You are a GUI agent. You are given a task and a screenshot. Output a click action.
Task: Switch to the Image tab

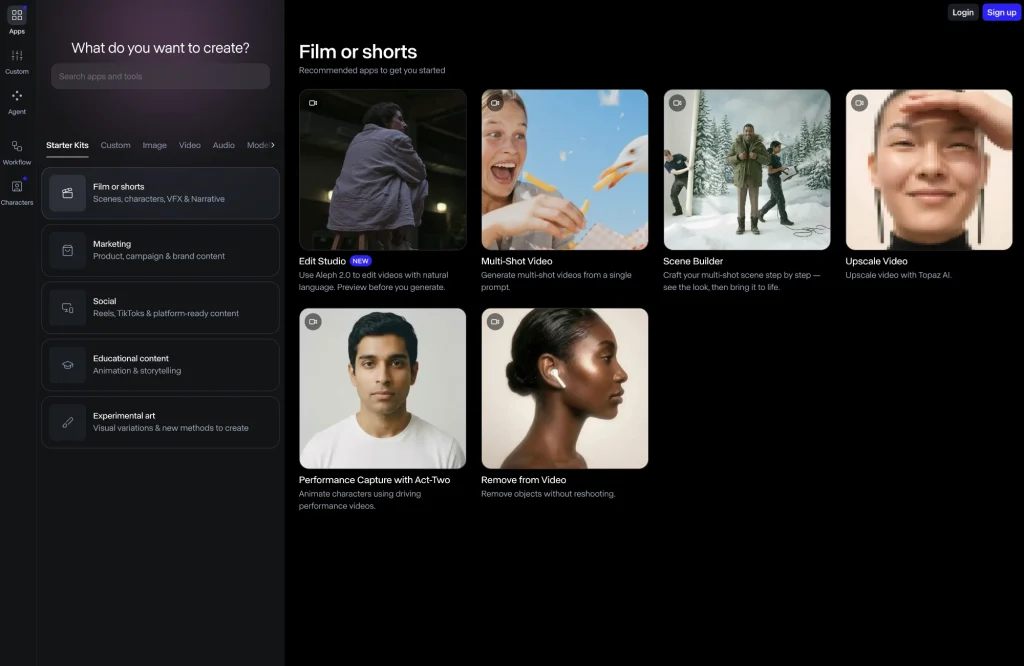click(x=155, y=145)
